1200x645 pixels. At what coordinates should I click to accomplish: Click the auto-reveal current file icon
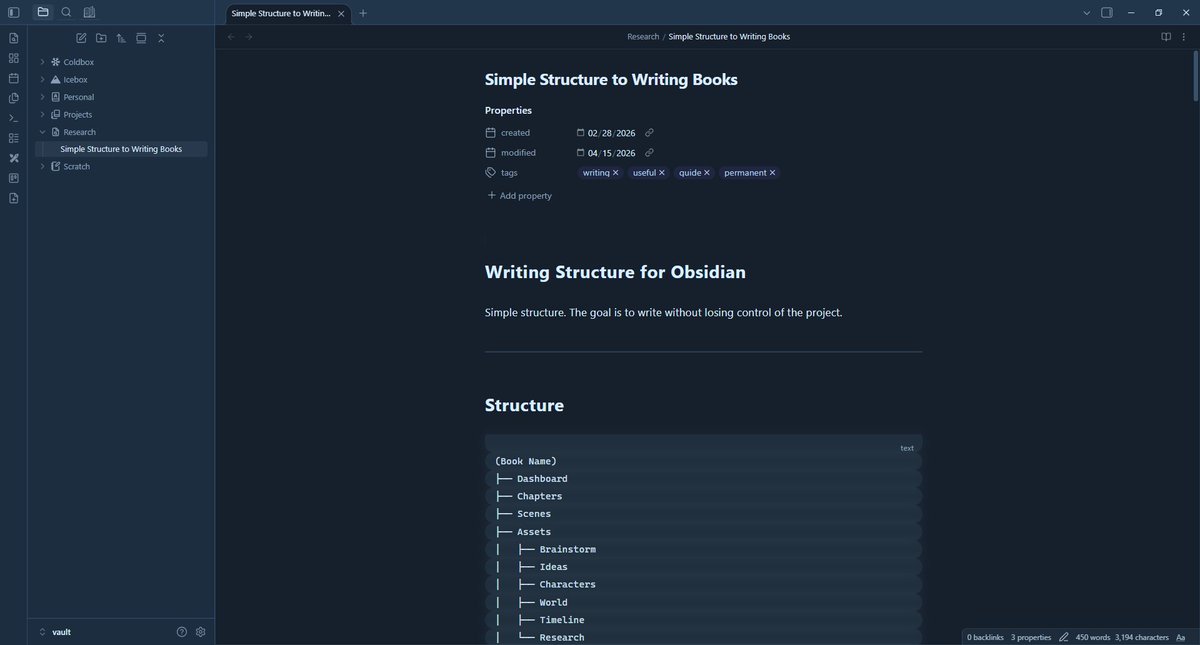(141, 38)
